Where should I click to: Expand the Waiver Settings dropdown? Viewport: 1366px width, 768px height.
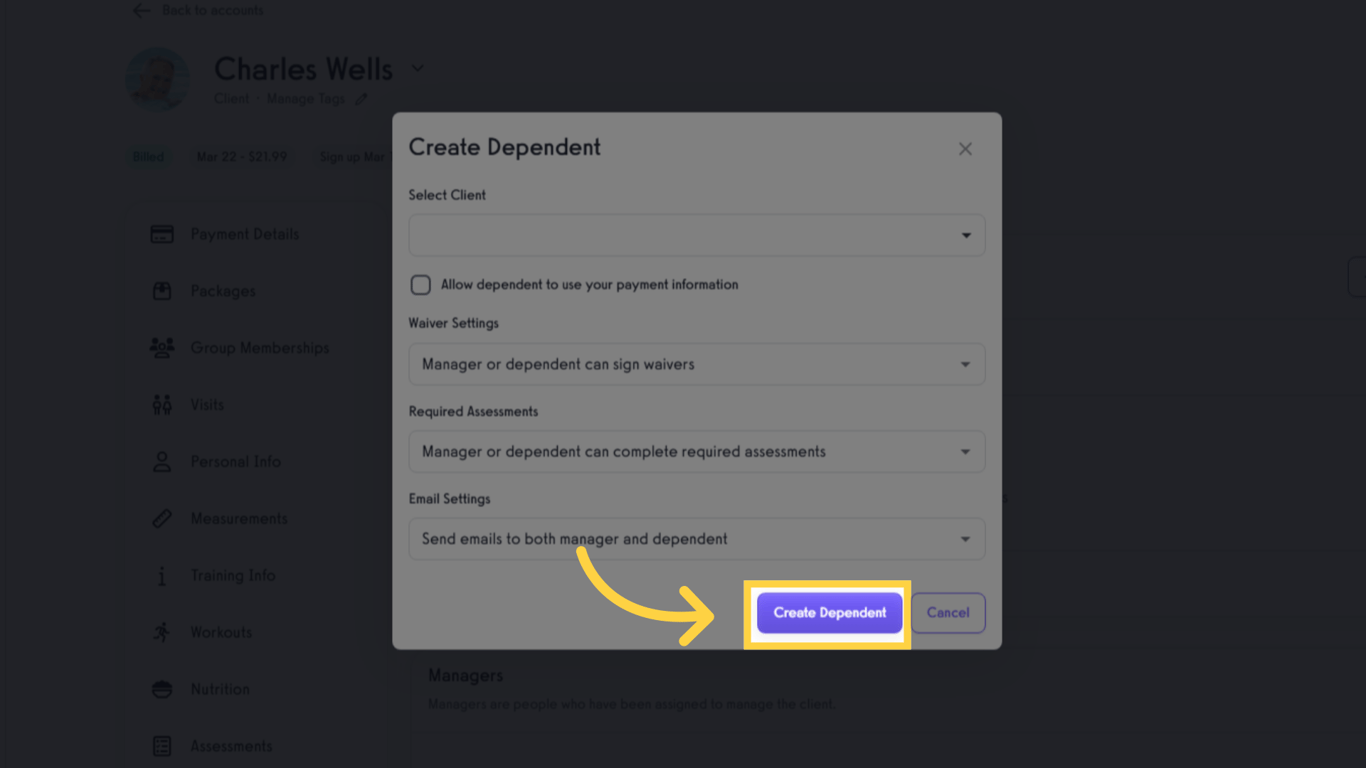click(696, 364)
